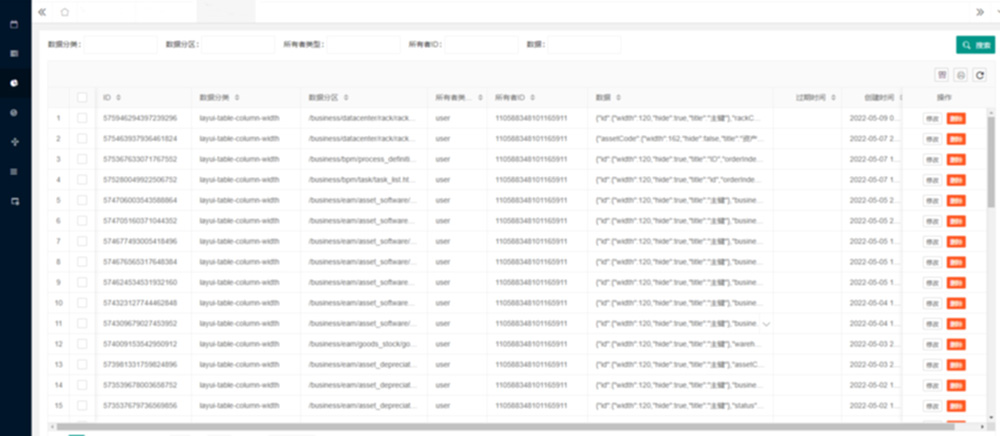
Task: Focus the 所有者类型 search input
Action: (364, 45)
